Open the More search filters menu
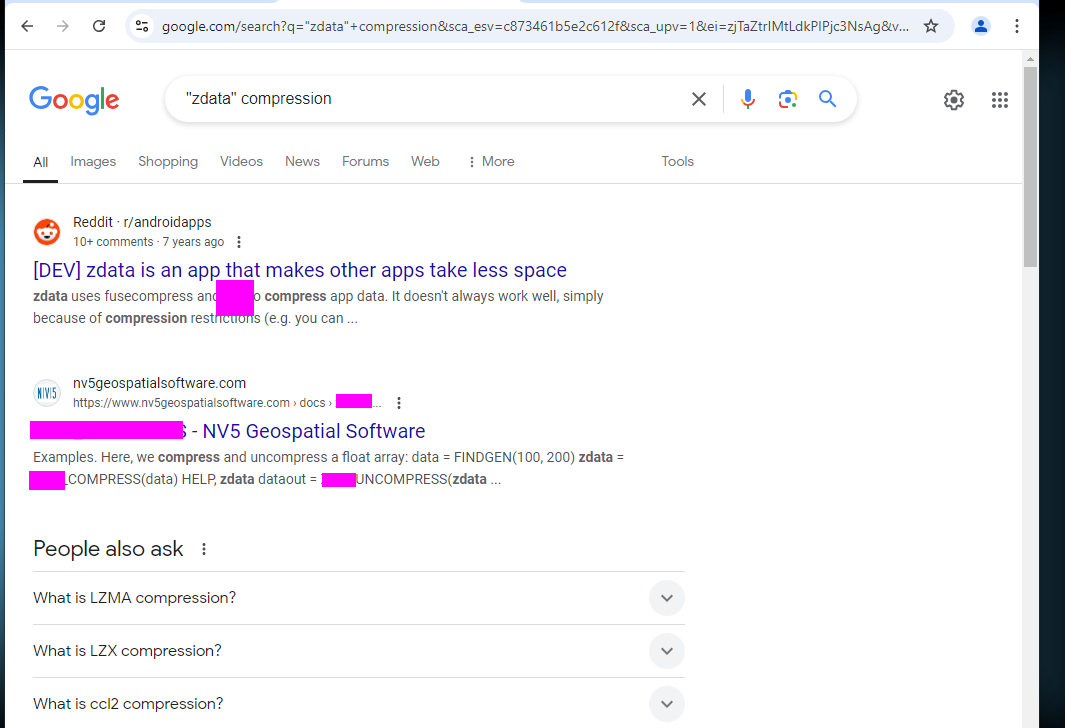 coord(491,162)
